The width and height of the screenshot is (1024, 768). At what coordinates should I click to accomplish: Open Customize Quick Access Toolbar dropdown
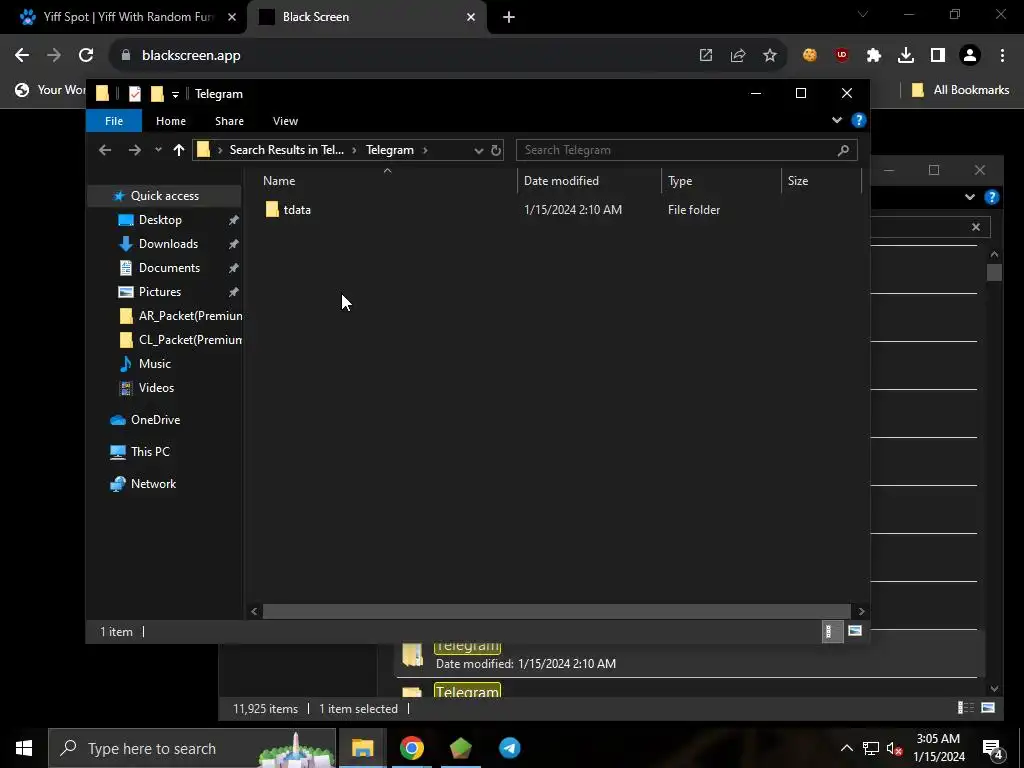tap(175, 95)
